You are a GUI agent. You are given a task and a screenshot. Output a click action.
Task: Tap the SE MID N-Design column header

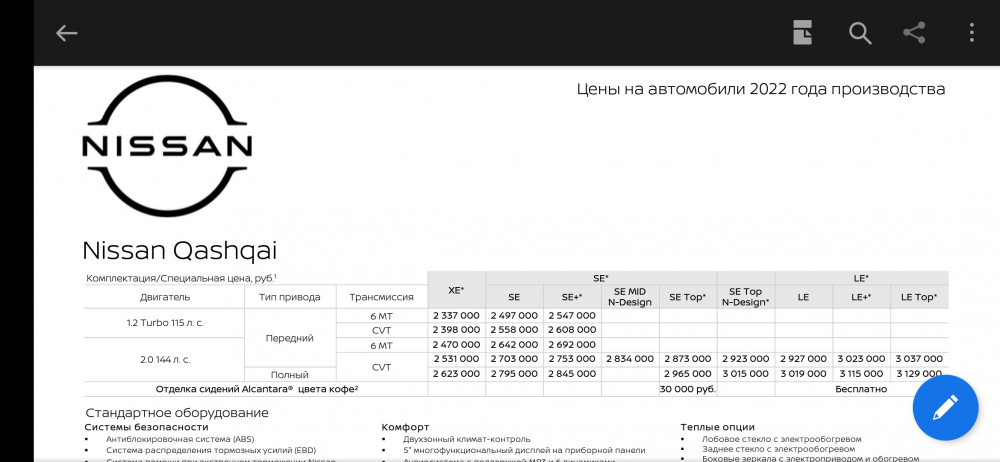click(x=629, y=297)
